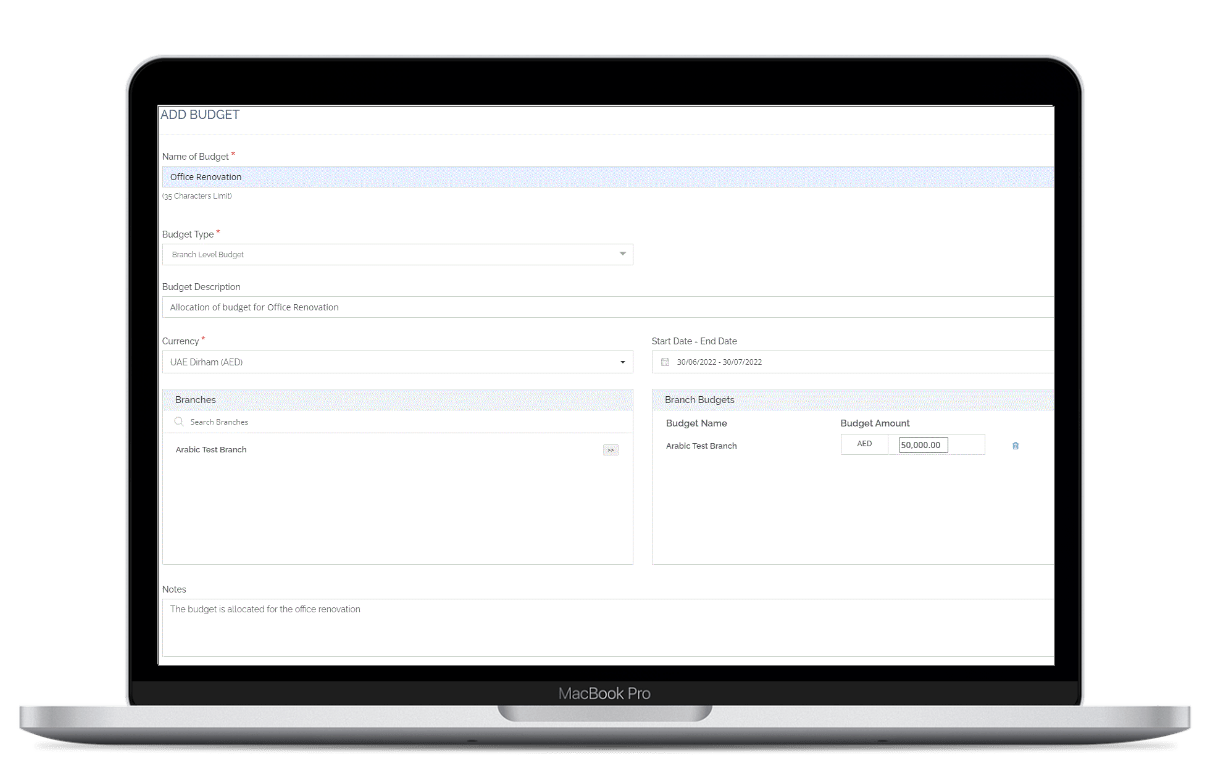Click Arabic Test Branch under Budget Name
The image size is (1210, 769).
[x=701, y=446]
